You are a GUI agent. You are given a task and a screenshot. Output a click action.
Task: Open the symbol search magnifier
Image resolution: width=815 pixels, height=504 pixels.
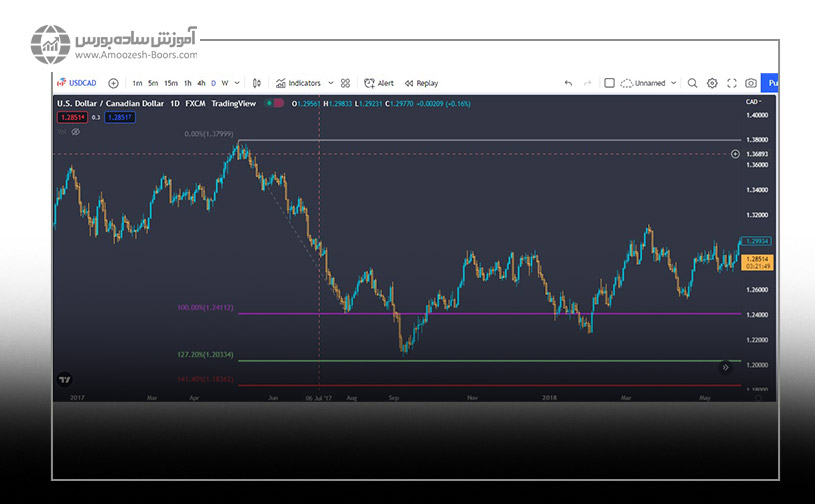pos(693,84)
